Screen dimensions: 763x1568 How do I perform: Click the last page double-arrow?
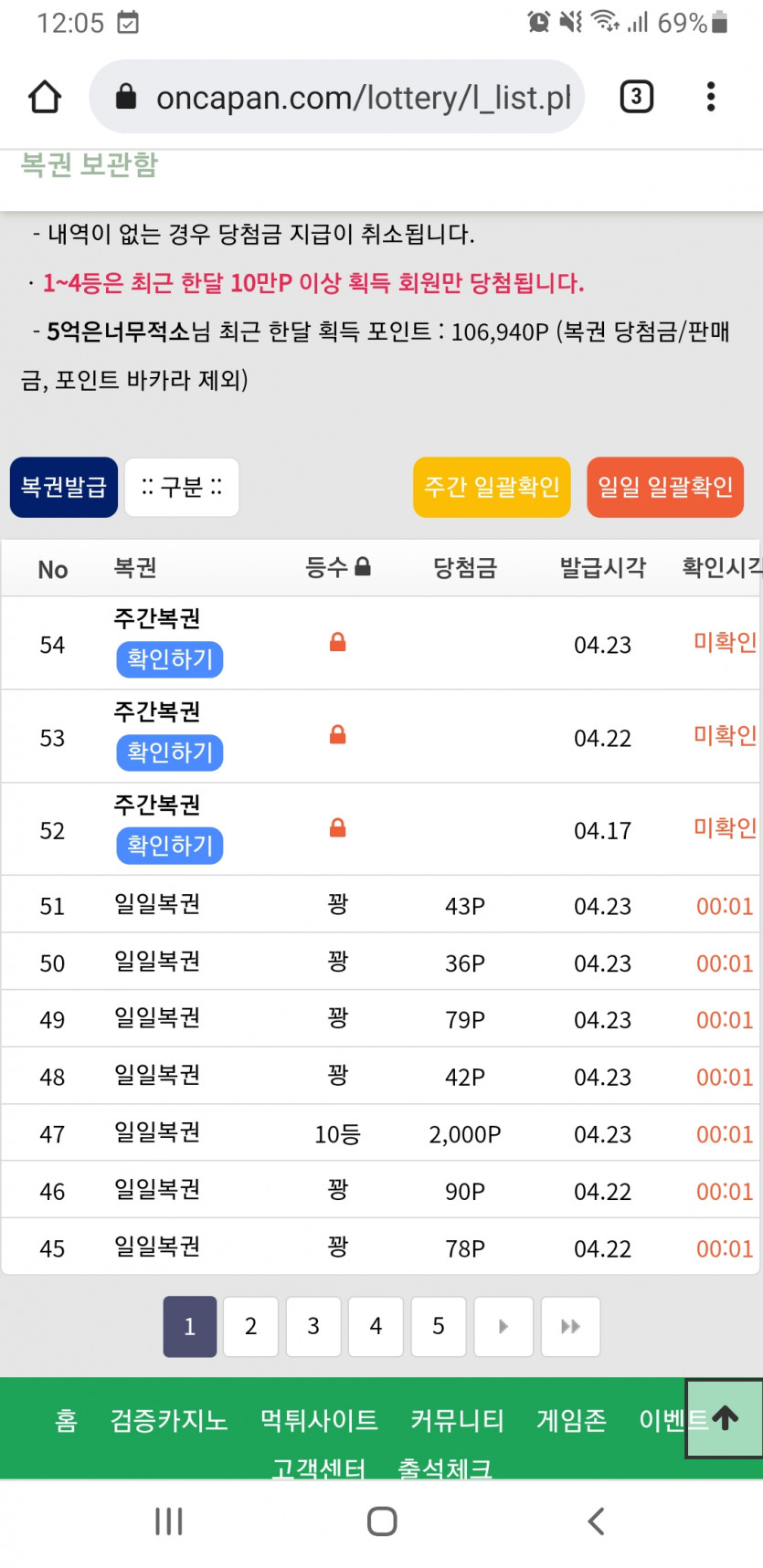tap(570, 1326)
